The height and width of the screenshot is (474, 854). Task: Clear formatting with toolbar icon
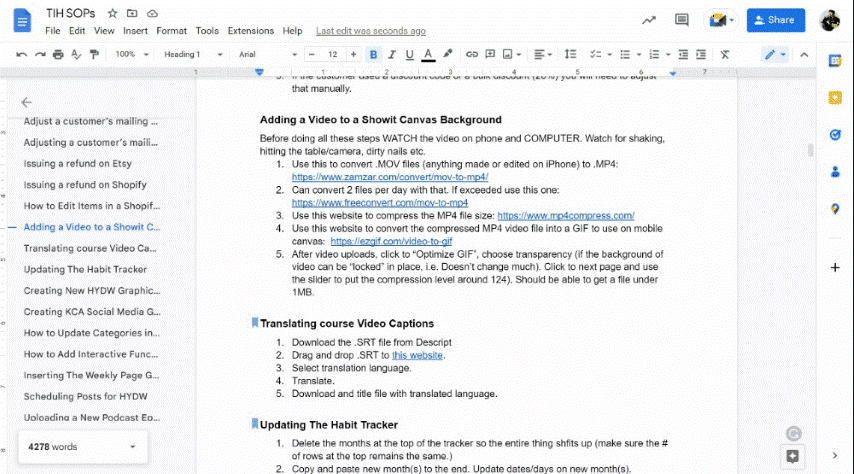click(724, 54)
